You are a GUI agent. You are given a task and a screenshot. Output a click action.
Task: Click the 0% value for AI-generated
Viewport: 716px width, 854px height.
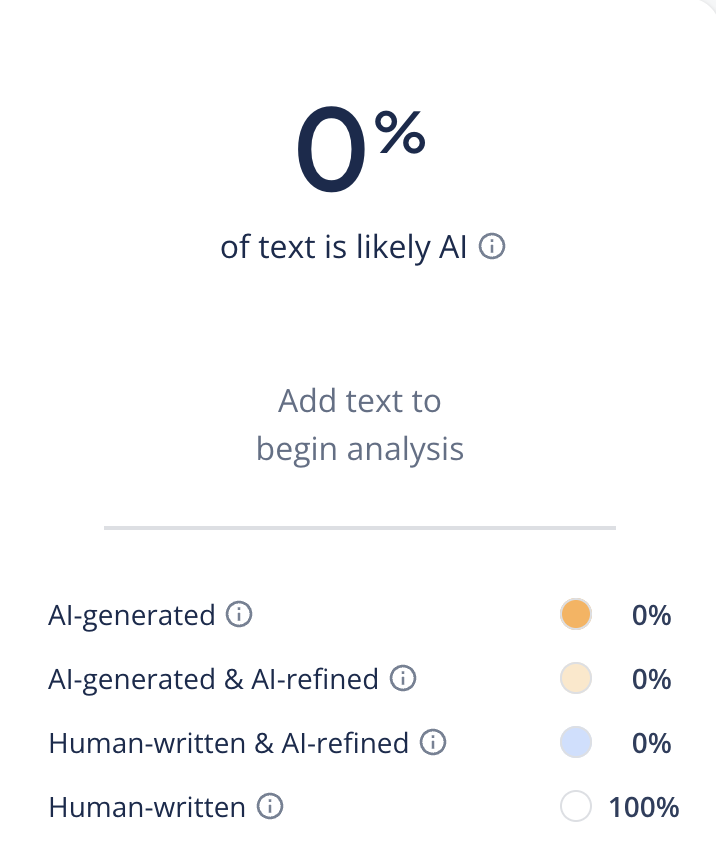(x=651, y=615)
